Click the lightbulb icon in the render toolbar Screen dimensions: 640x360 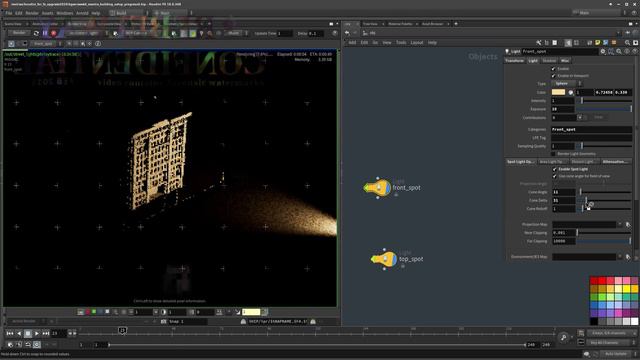point(201,33)
